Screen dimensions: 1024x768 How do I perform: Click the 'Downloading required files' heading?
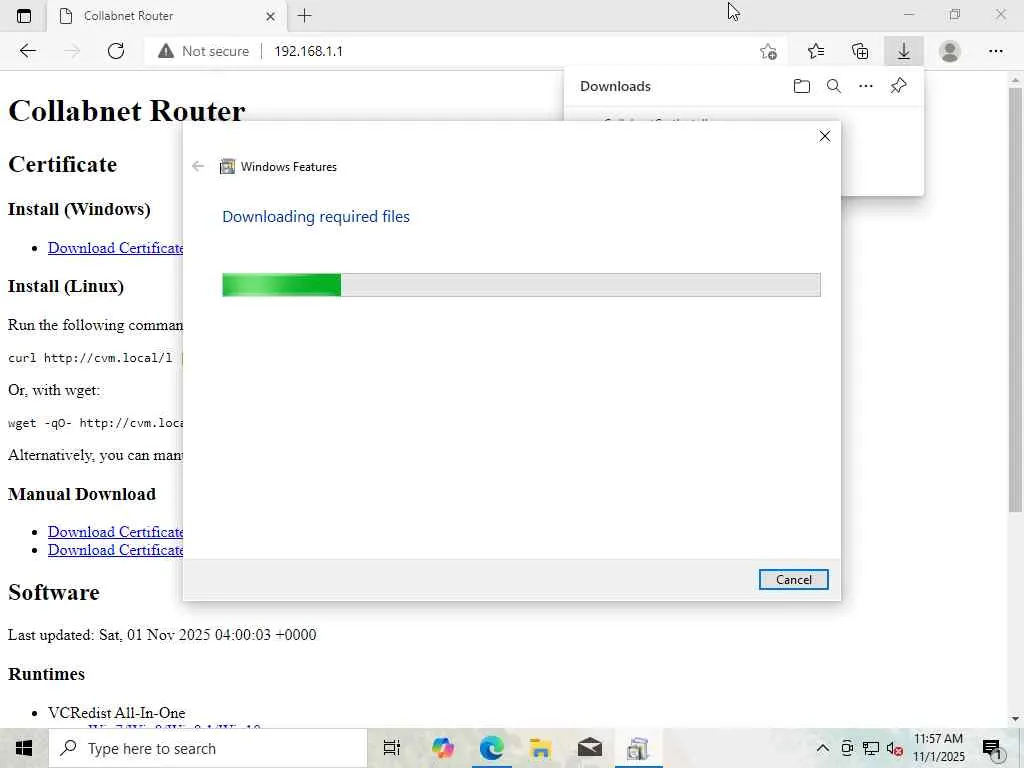tap(316, 217)
